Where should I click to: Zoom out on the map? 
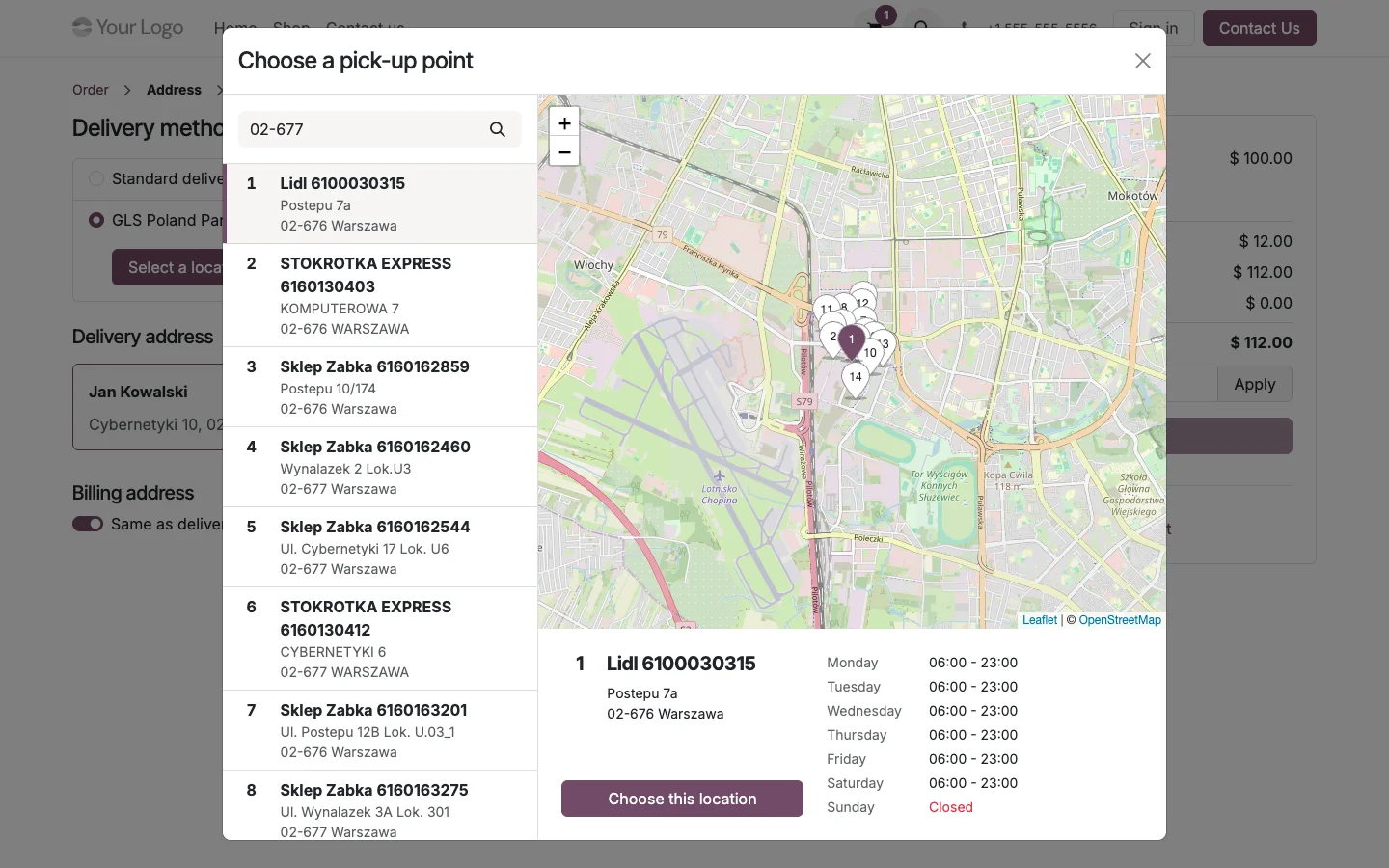(564, 151)
